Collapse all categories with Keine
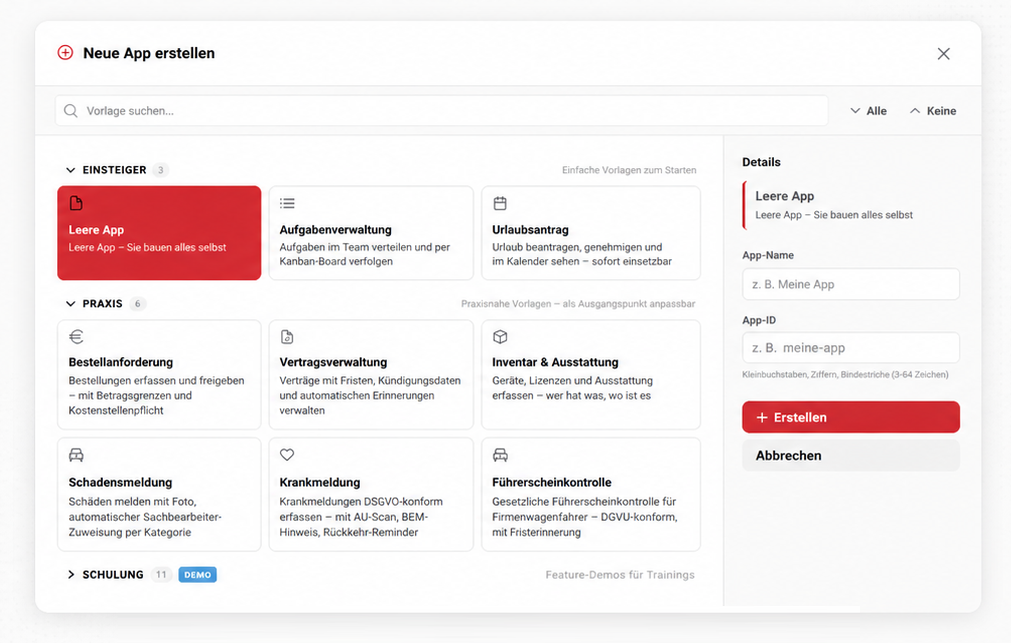The height and width of the screenshot is (643, 1011). coord(932,111)
